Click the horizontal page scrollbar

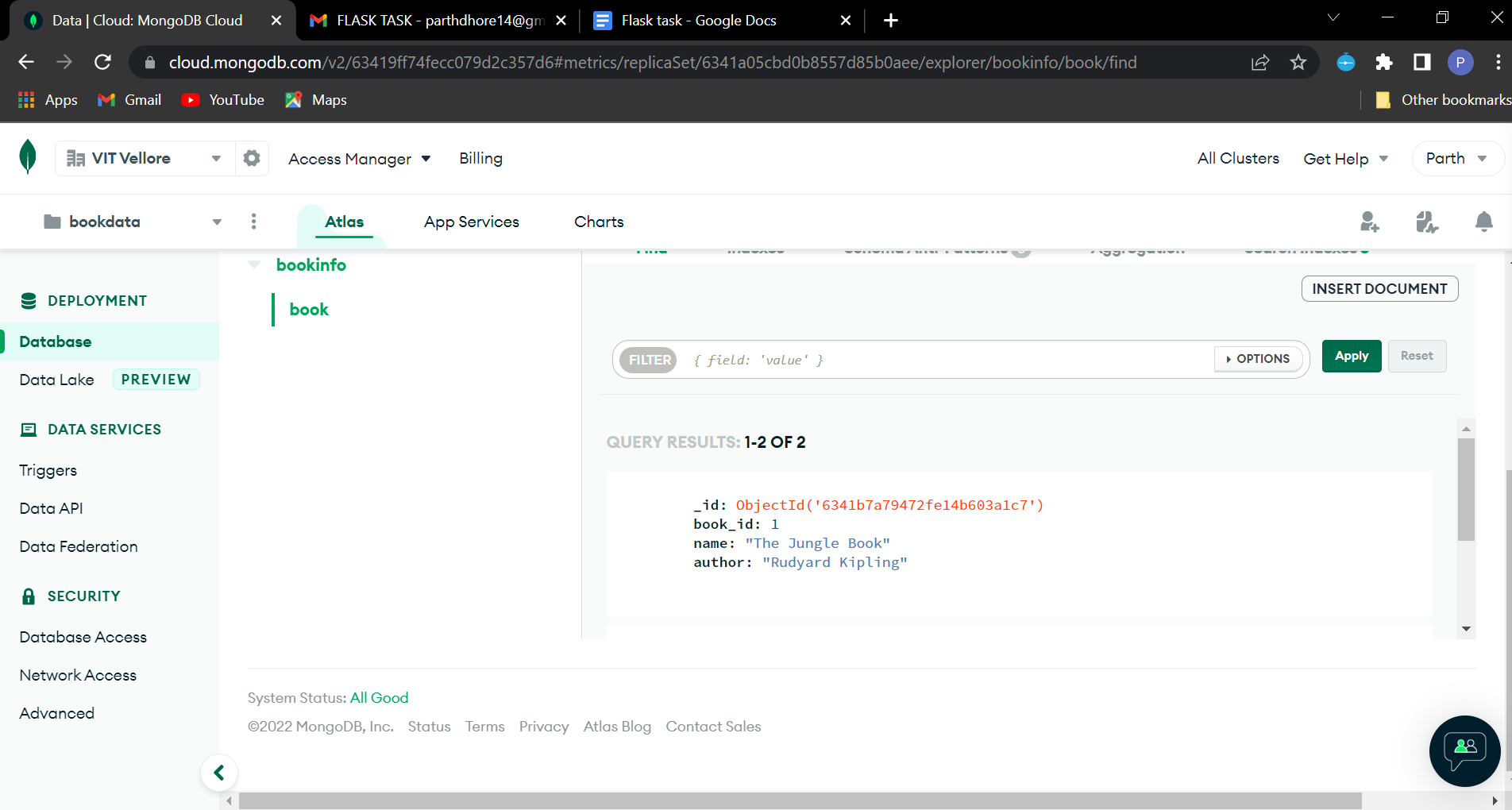800,800
